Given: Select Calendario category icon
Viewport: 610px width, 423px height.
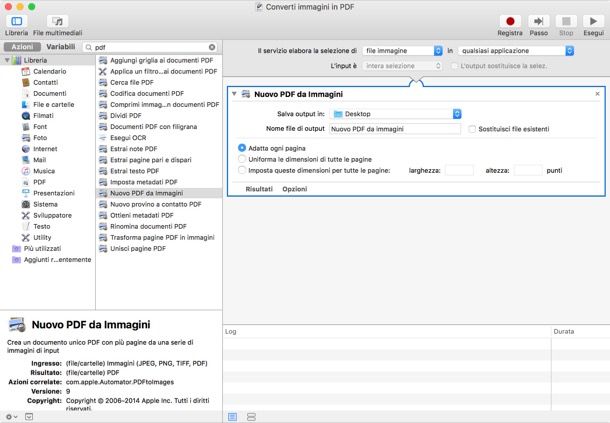Looking at the screenshot, I should pyautogui.click(x=26, y=71).
